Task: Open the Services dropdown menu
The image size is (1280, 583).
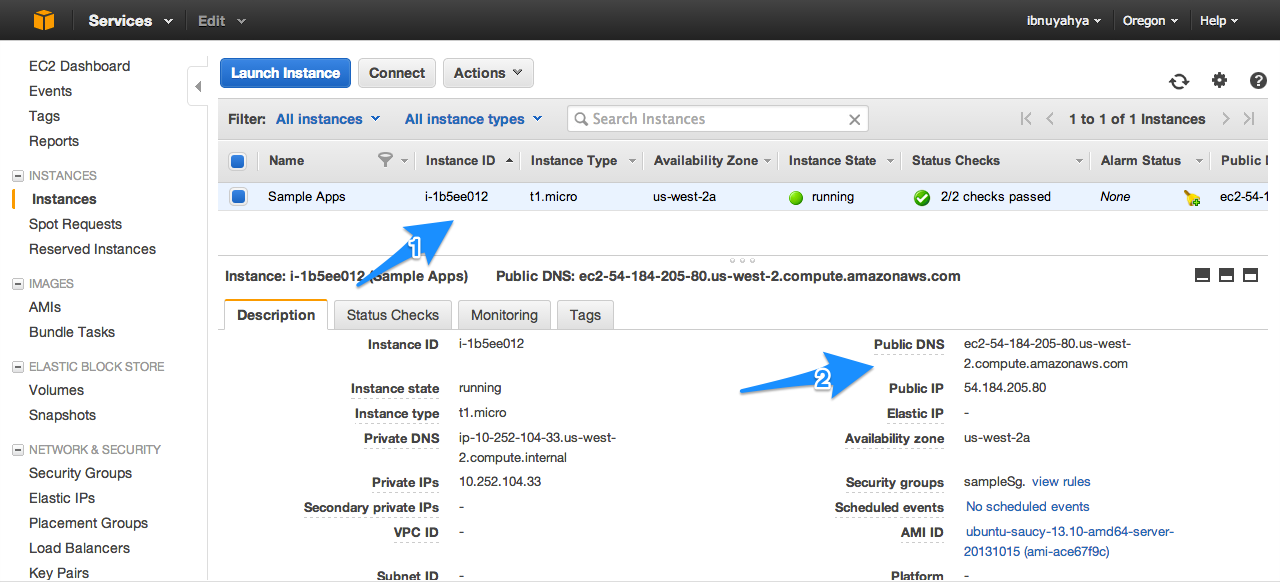Action: tap(130, 20)
